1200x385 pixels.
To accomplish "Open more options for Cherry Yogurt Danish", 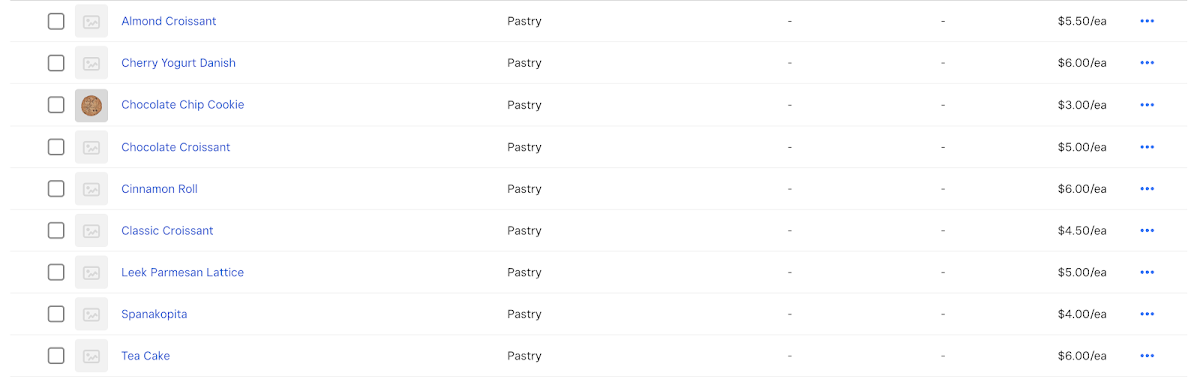I will [x=1147, y=63].
